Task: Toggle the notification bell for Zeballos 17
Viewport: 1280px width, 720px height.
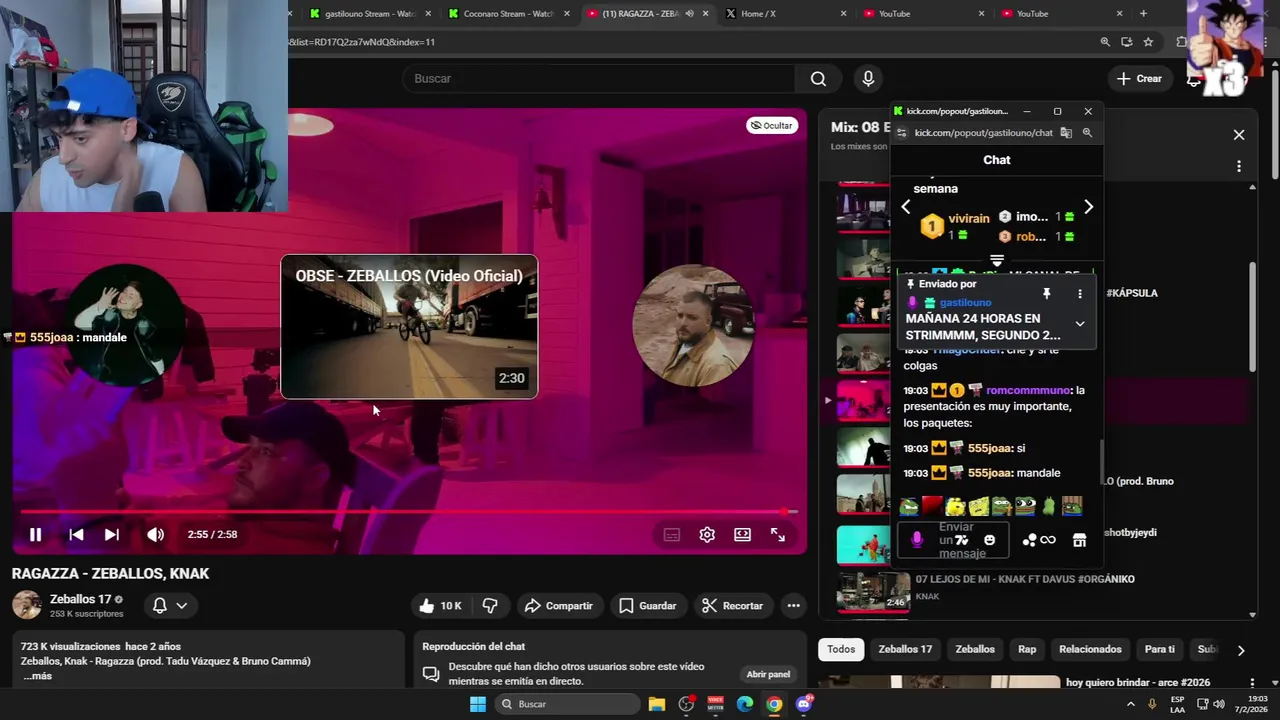Action: (x=159, y=606)
